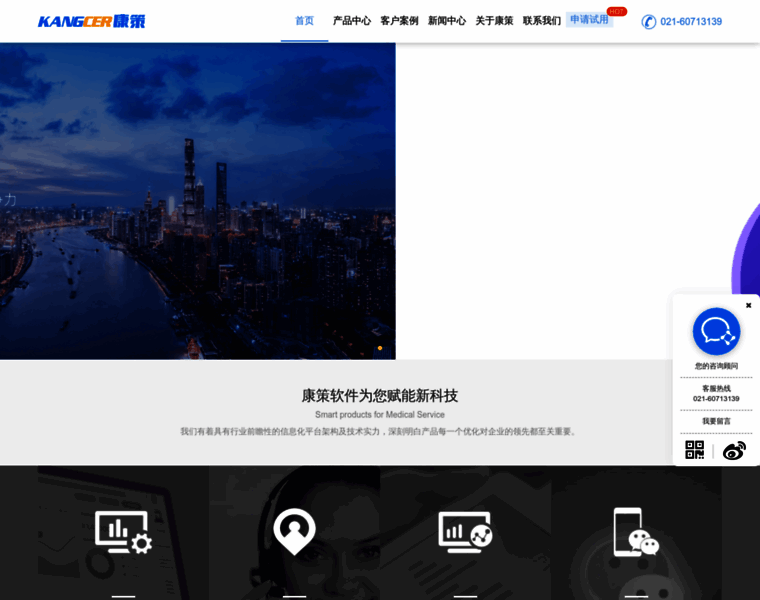Close the floating consultation widget
760x600 pixels.
(748, 305)
